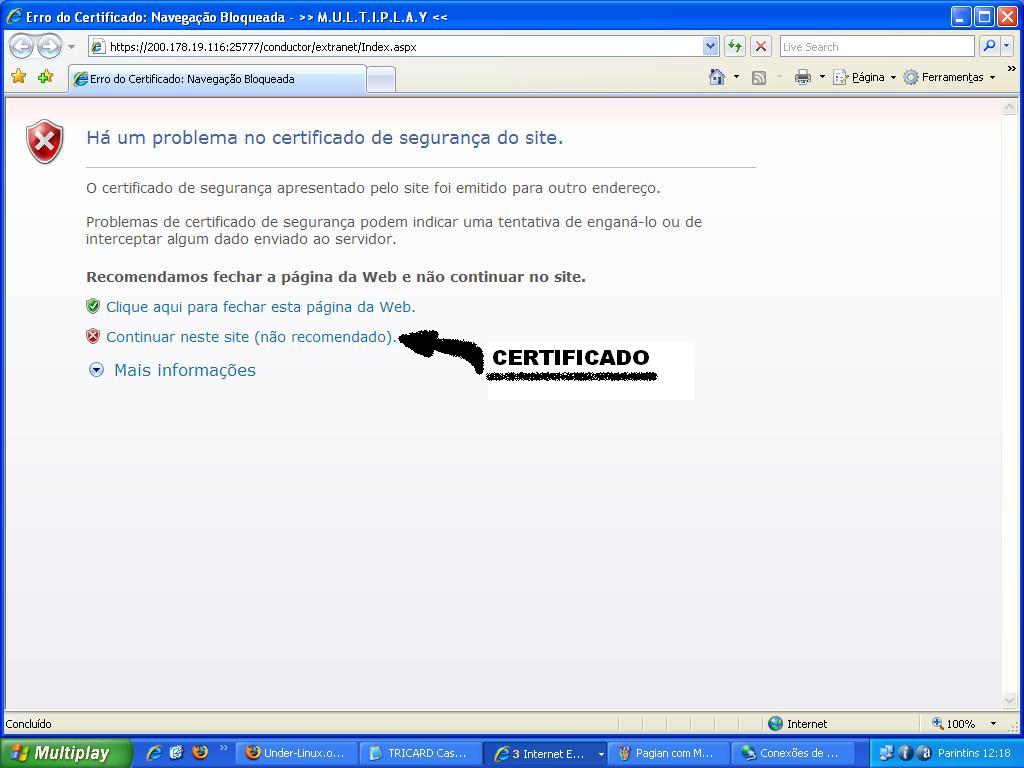This screenshot has width=1024, height=768.
Task: Click the scroll up arrow
Action: 1010,106
